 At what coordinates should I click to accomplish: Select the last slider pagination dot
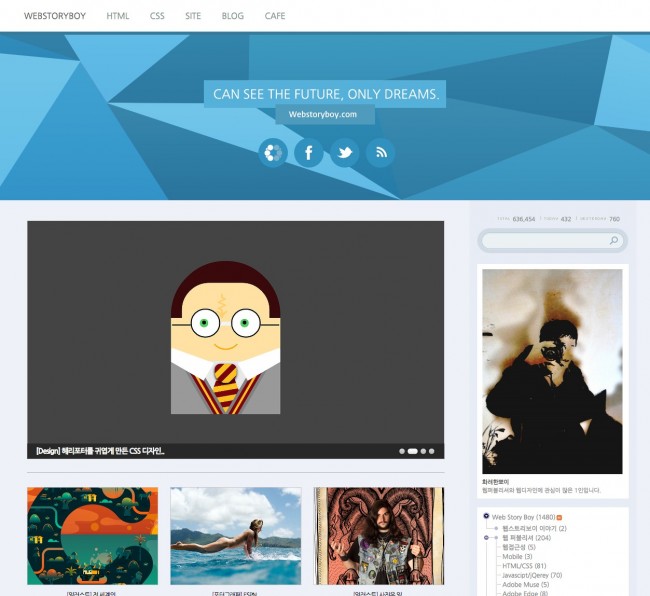[x=432, y=451]
